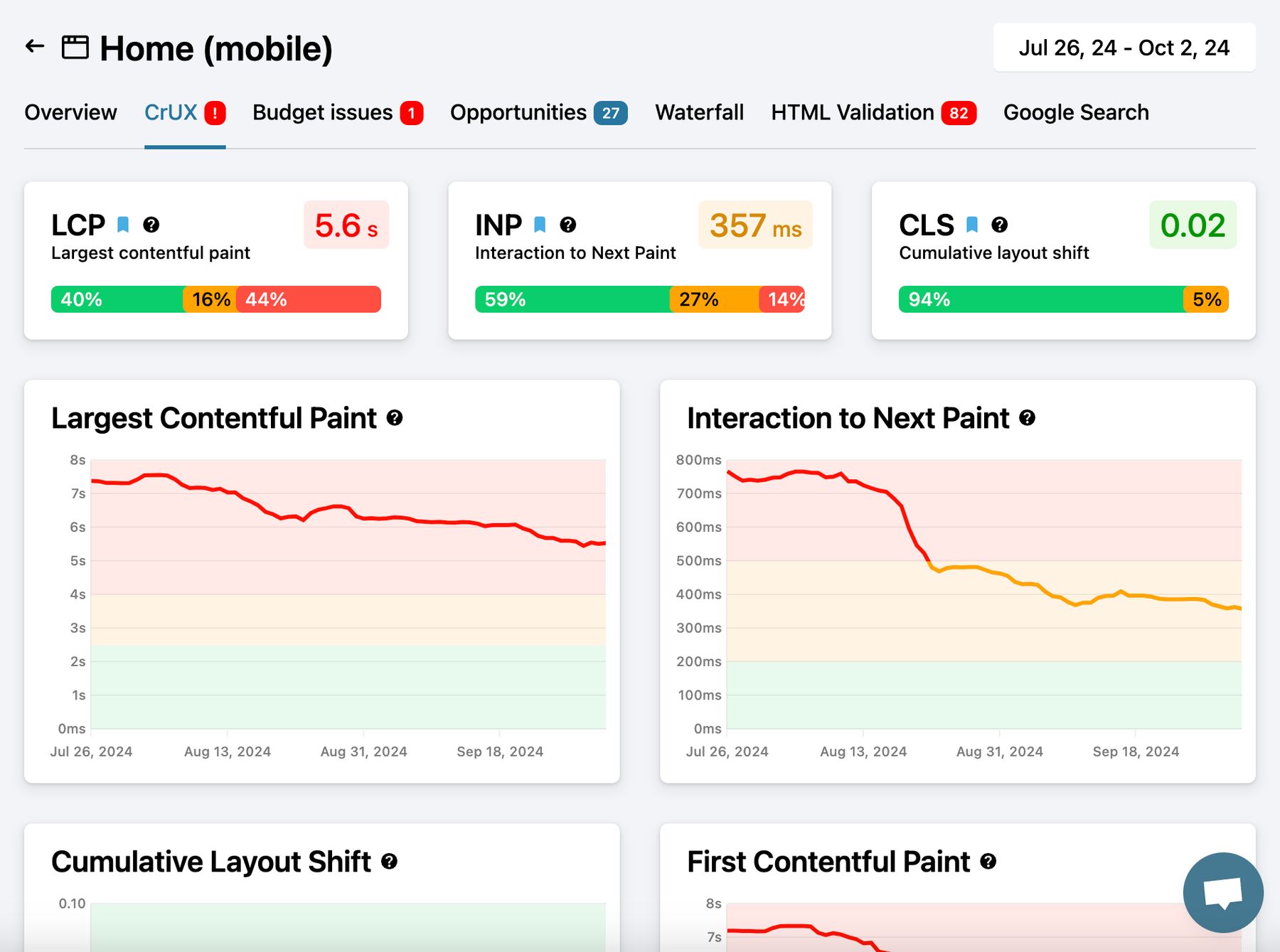Screen dimensions: 1280x952
Task: Open the date range picker
Action: point(1124,48)
